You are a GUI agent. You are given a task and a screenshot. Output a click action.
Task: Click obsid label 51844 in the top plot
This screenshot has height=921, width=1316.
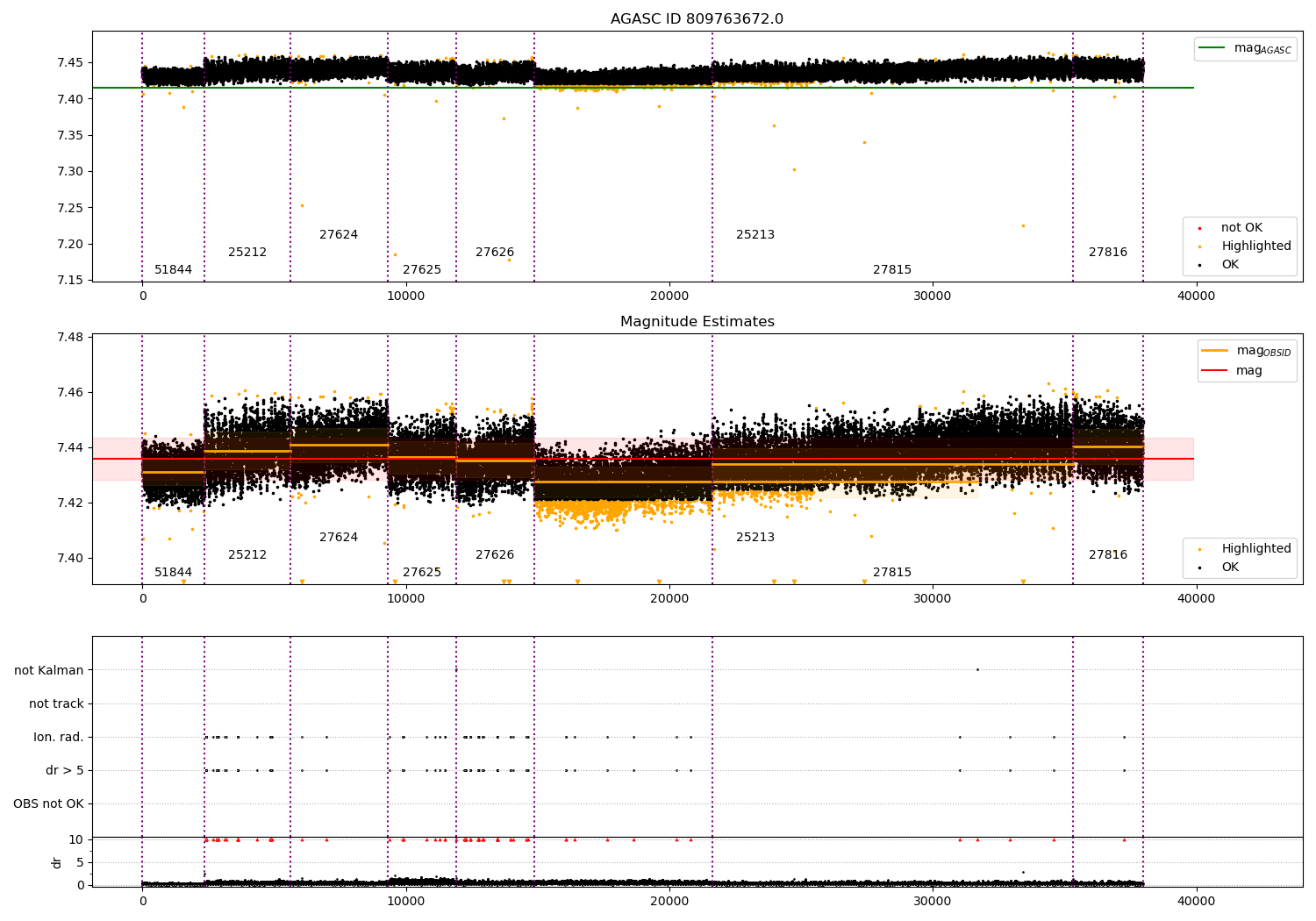coord(174,270)
